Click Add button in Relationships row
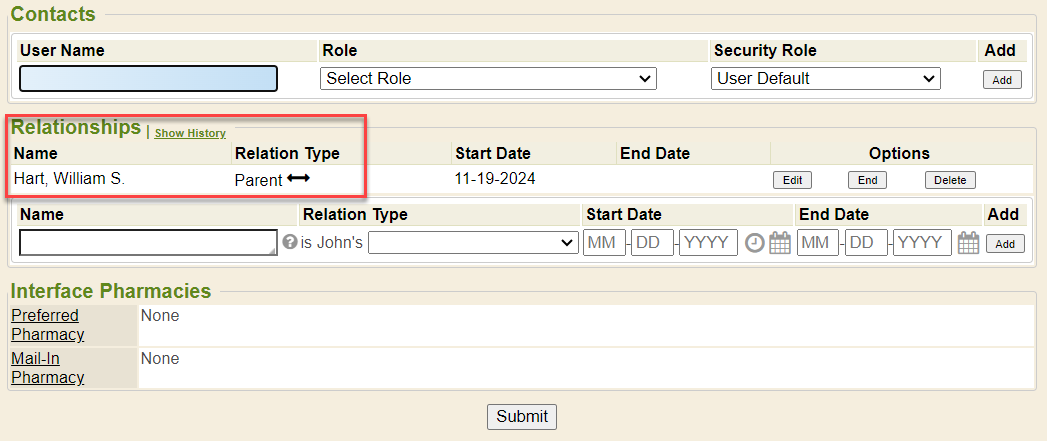Screen dimensions: 1047x441 tap(1005, 244)
